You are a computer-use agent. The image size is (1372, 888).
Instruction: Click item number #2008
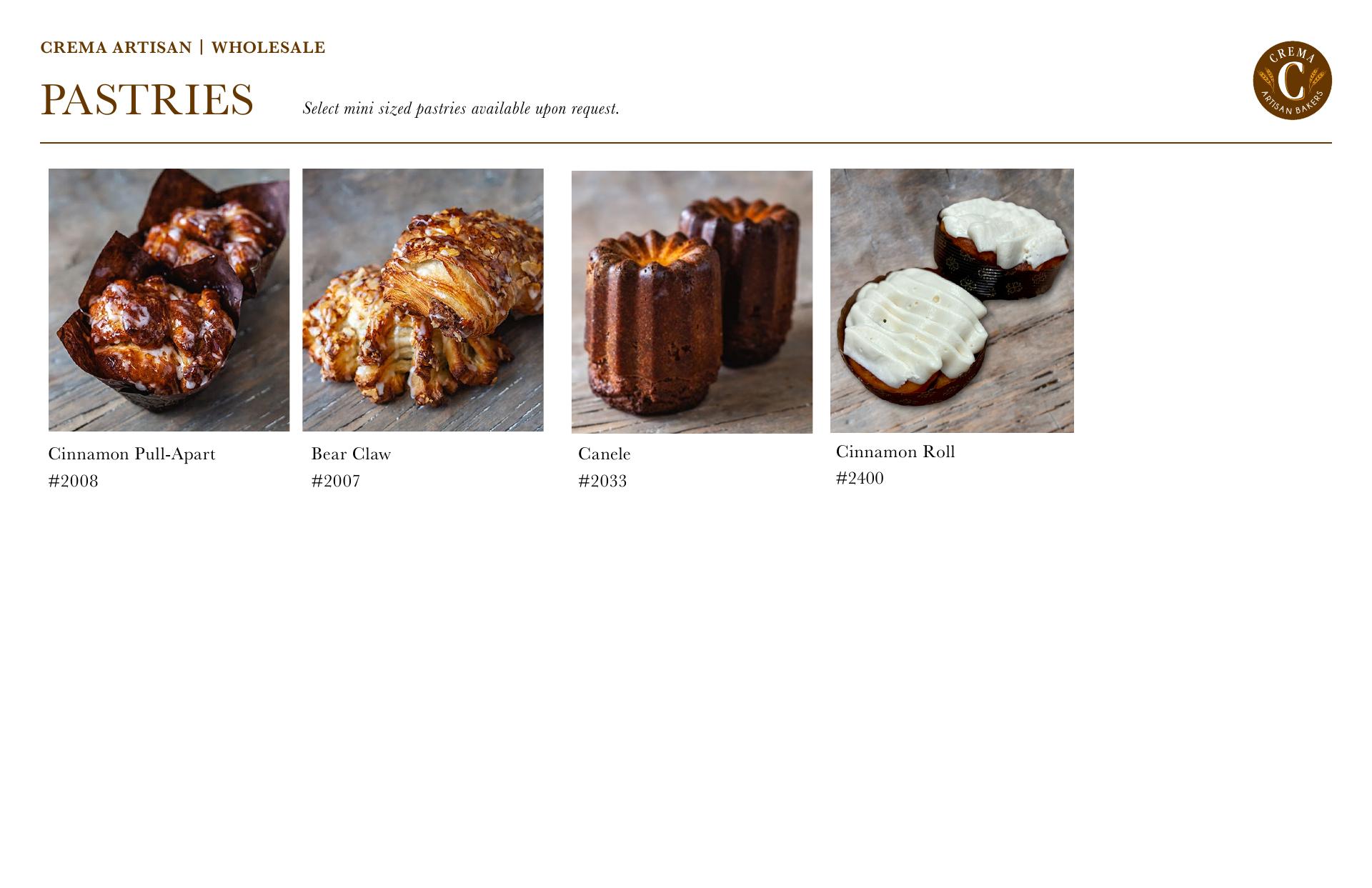(73, 482)
